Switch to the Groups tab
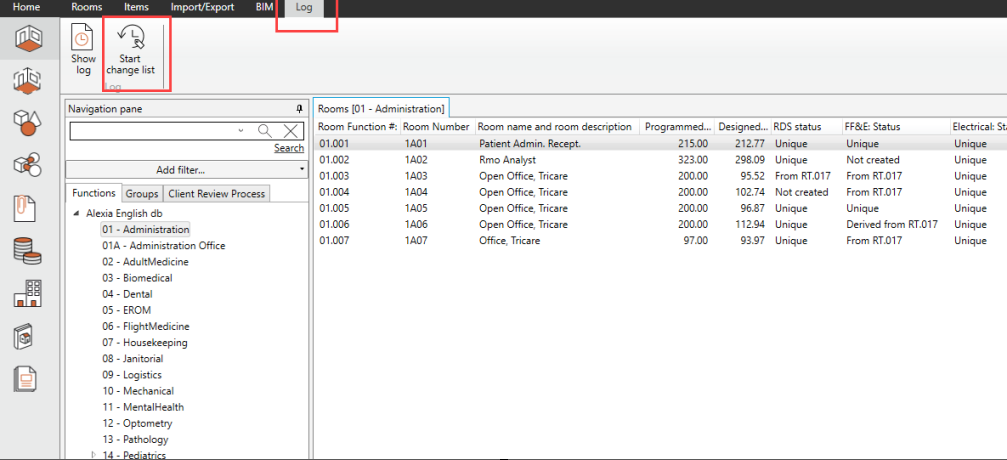1007x460 pixels. tap(142, 193)
